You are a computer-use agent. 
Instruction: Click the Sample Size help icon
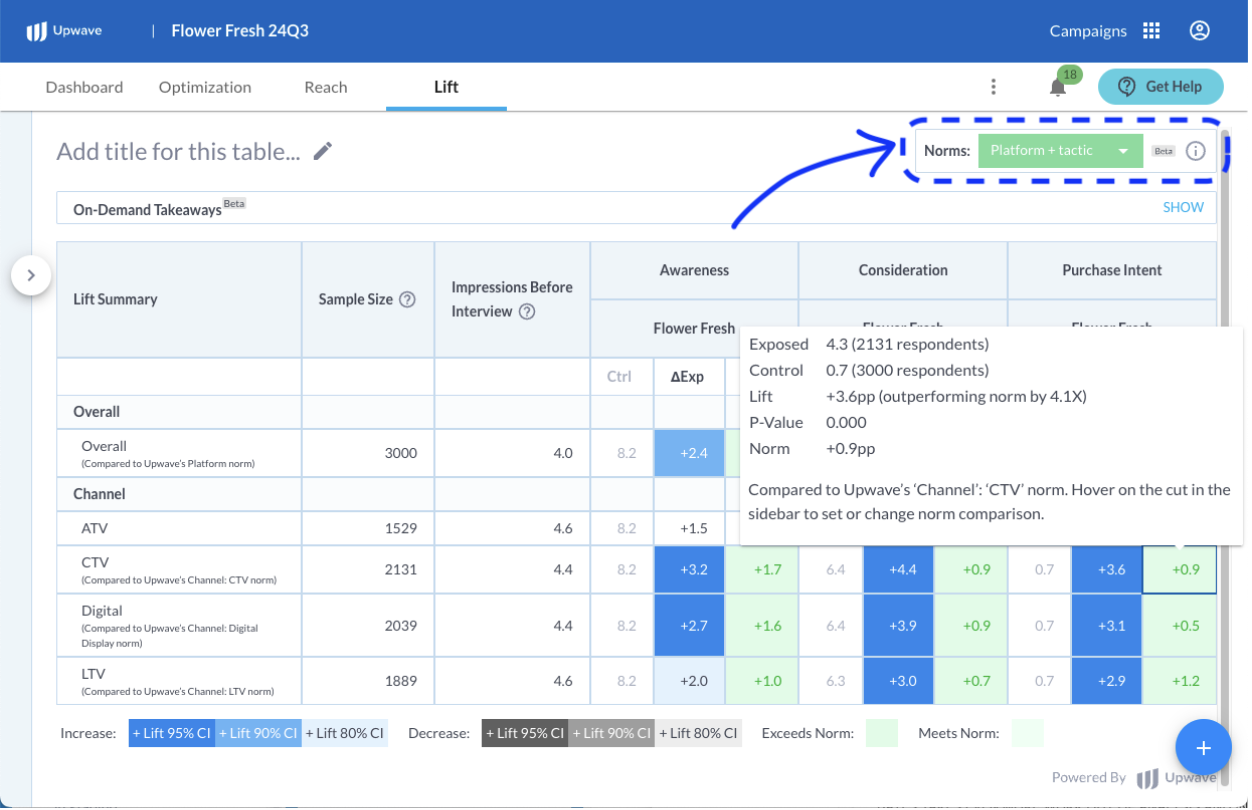[407, 299]
